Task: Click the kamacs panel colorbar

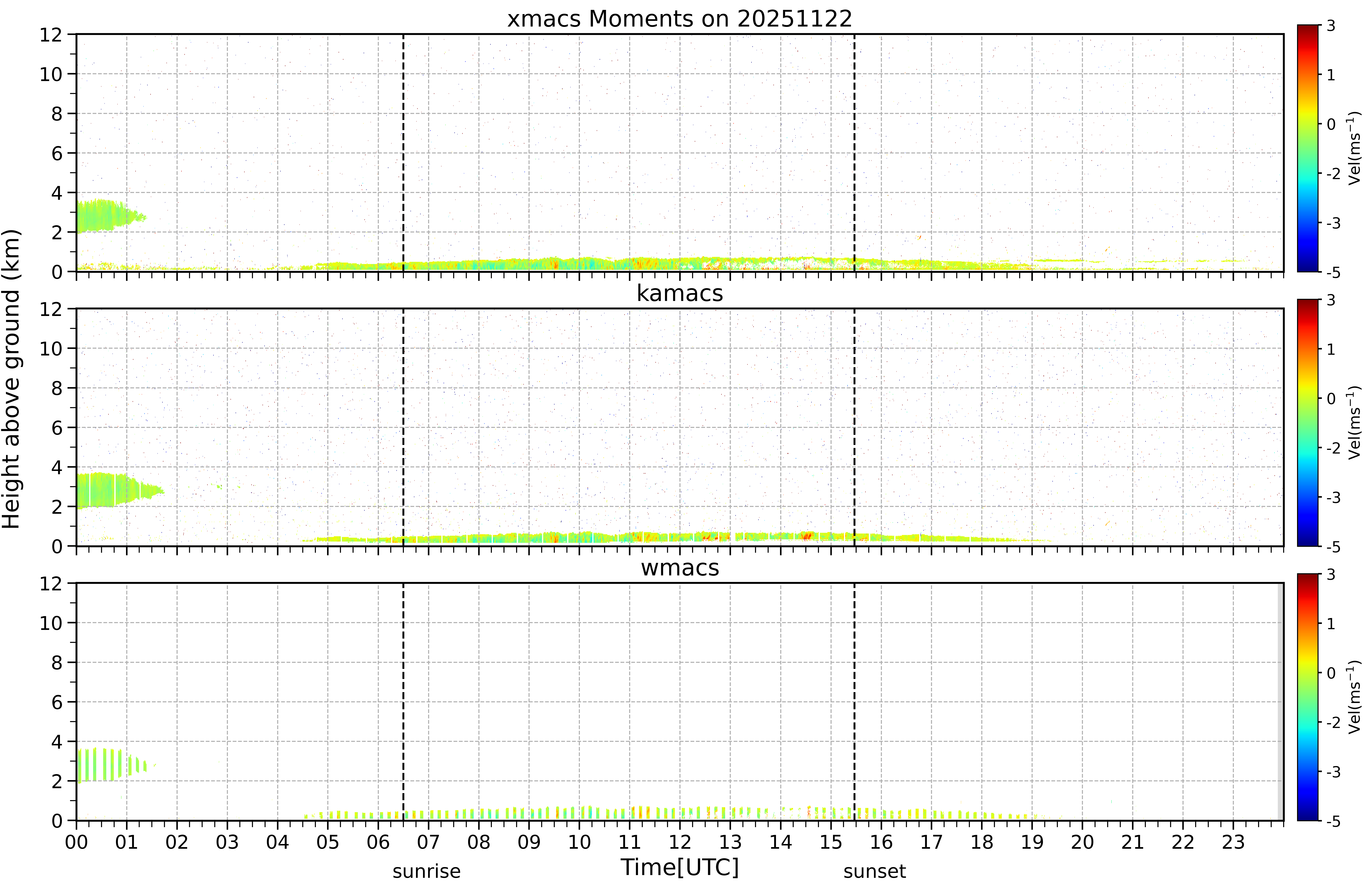Action: (x=1307, y=423)
